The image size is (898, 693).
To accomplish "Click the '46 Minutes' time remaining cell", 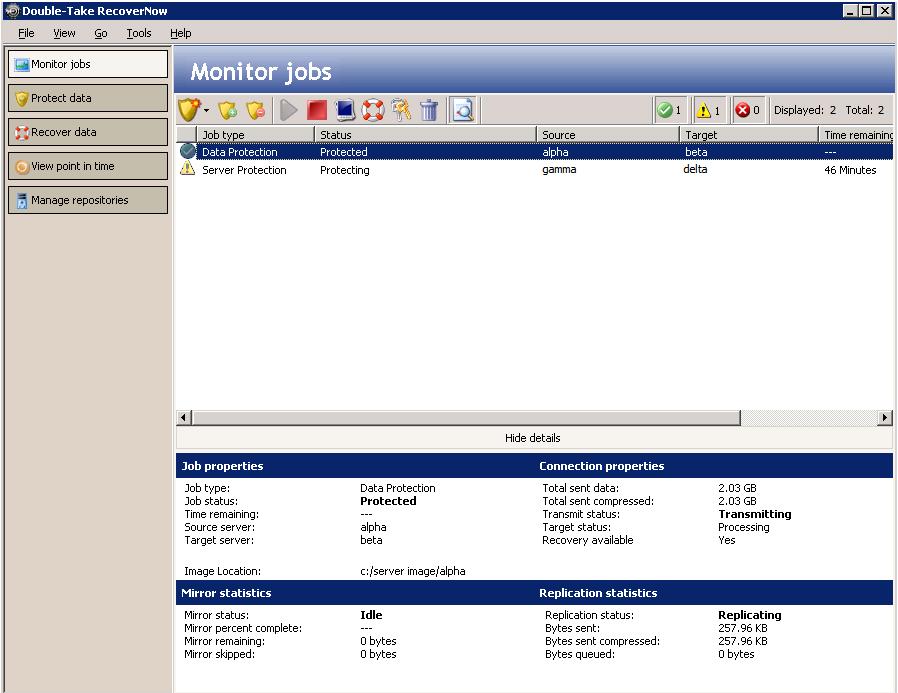I will click(x=850, y=170).
